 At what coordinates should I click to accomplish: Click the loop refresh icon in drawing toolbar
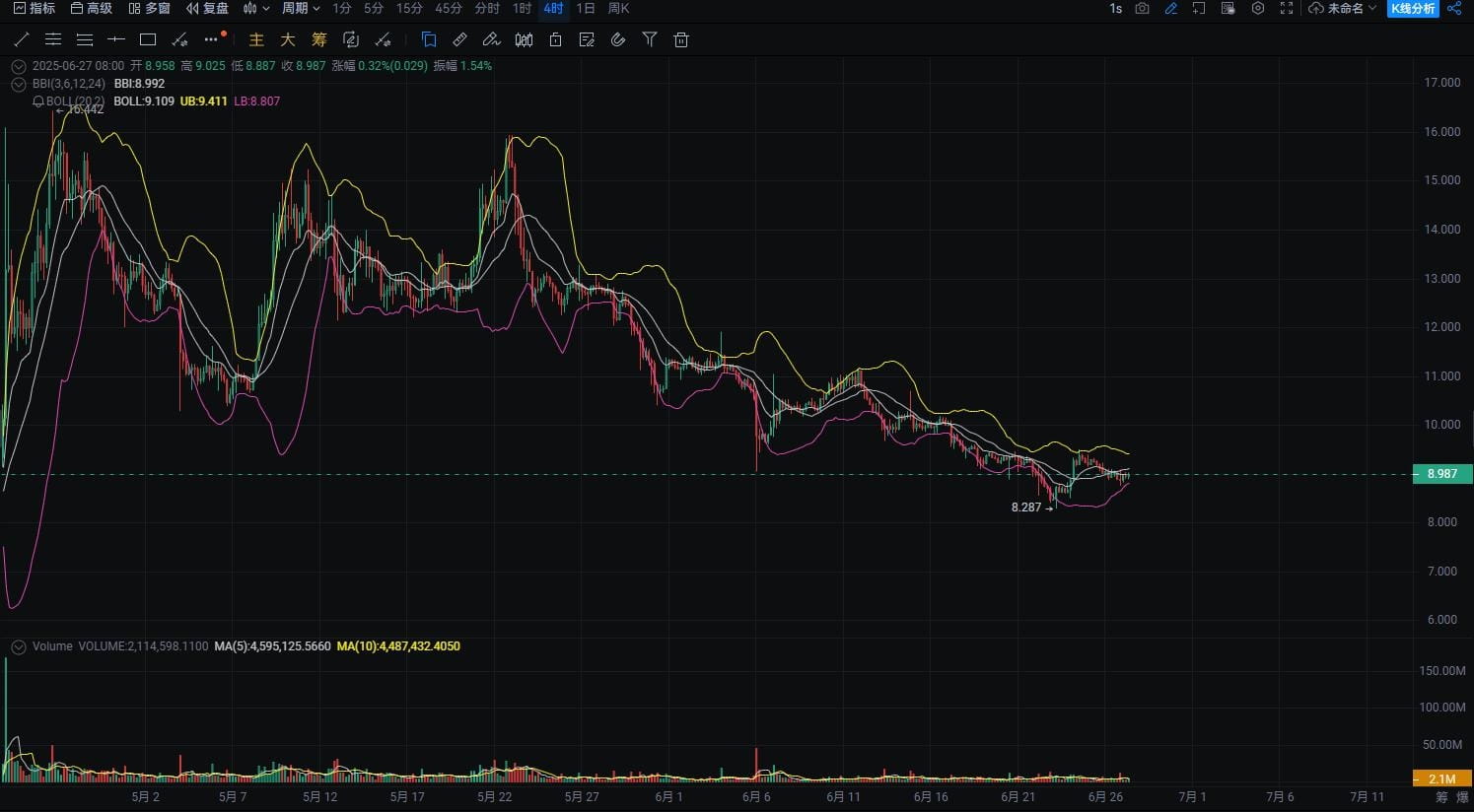pos(351,39)
